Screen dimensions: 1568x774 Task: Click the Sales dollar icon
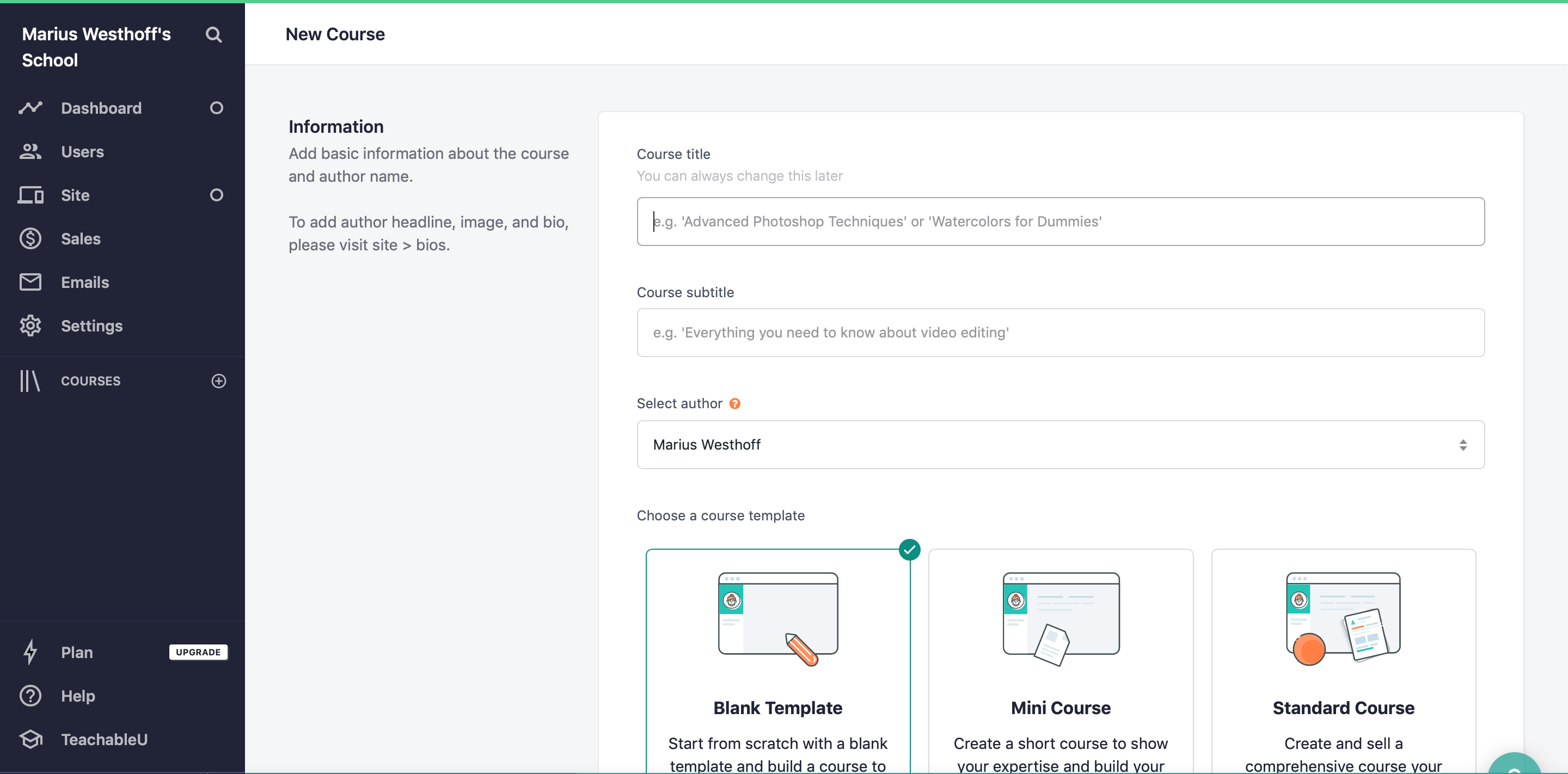(x=30, y=238)
